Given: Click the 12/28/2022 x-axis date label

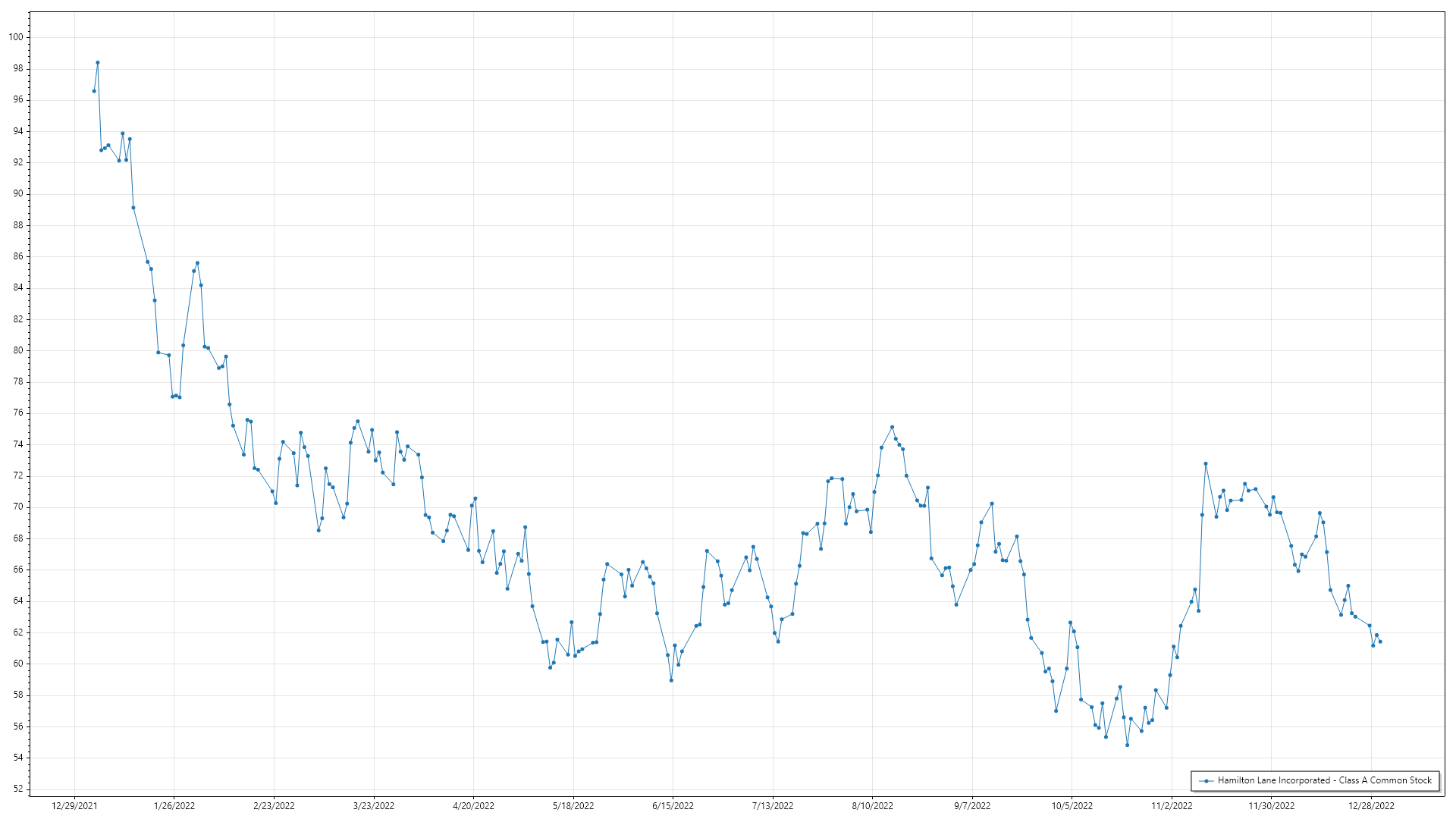Looking at the screenshot, I should (1371, 806).
